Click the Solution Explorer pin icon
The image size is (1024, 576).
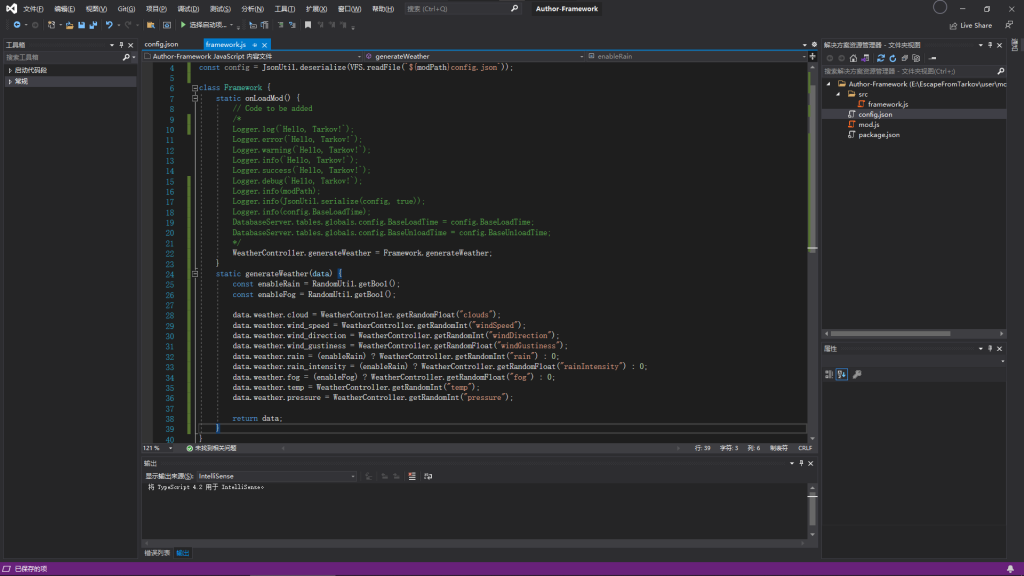[990, 45]
